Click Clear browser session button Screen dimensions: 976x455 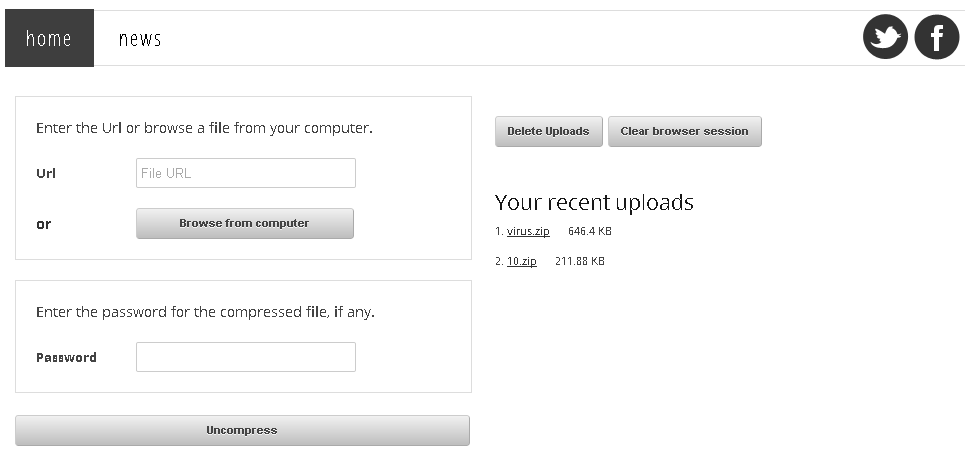(x=684, y=131)
